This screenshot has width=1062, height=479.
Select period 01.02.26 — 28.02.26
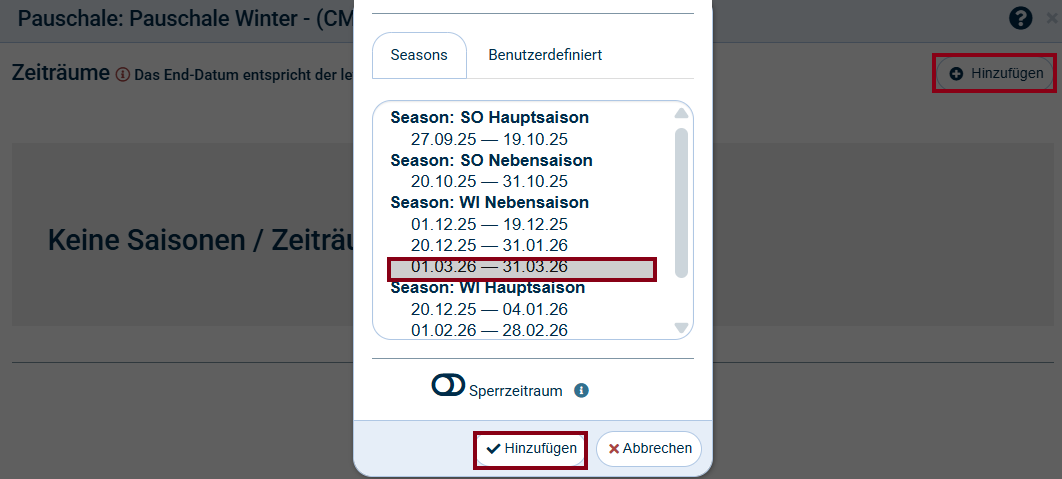pos(489,330)
